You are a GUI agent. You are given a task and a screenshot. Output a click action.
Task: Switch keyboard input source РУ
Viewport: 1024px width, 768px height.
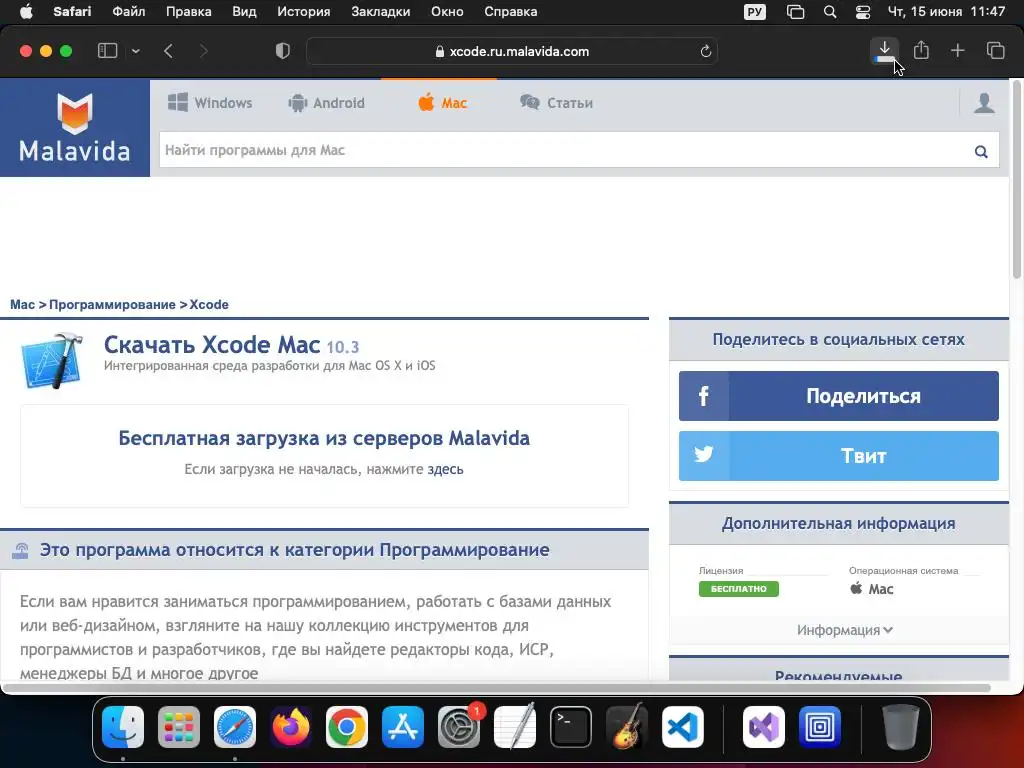click(755, 12)
